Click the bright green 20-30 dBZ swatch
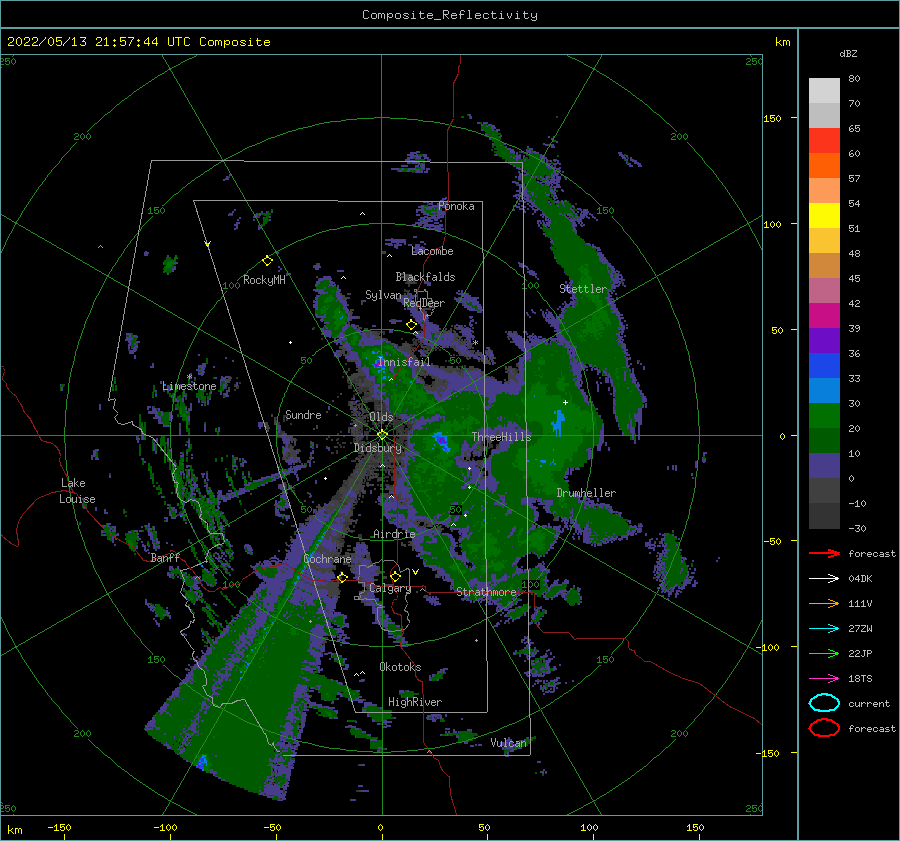900x841 pixels. (824, 416)
